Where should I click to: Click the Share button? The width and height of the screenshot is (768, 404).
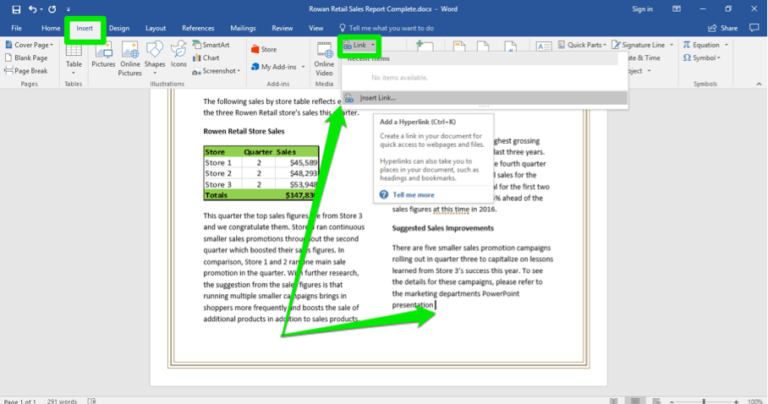(723, 28)
